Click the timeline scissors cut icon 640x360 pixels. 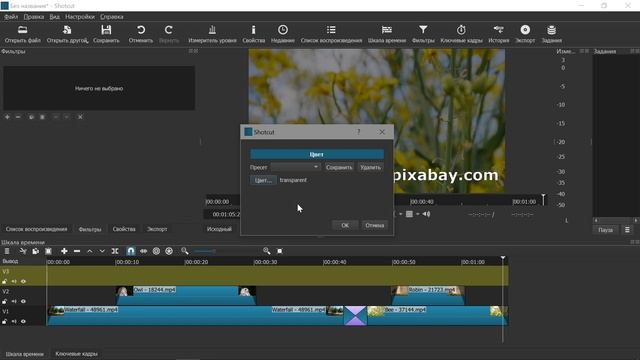click(23, 251)
